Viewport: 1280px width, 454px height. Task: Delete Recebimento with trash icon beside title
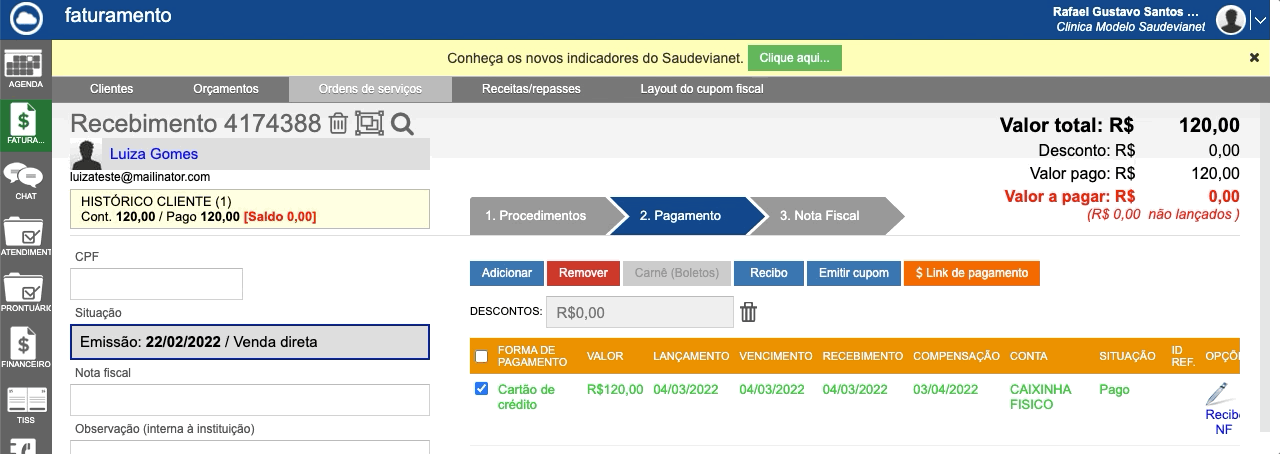pos(338,124)
